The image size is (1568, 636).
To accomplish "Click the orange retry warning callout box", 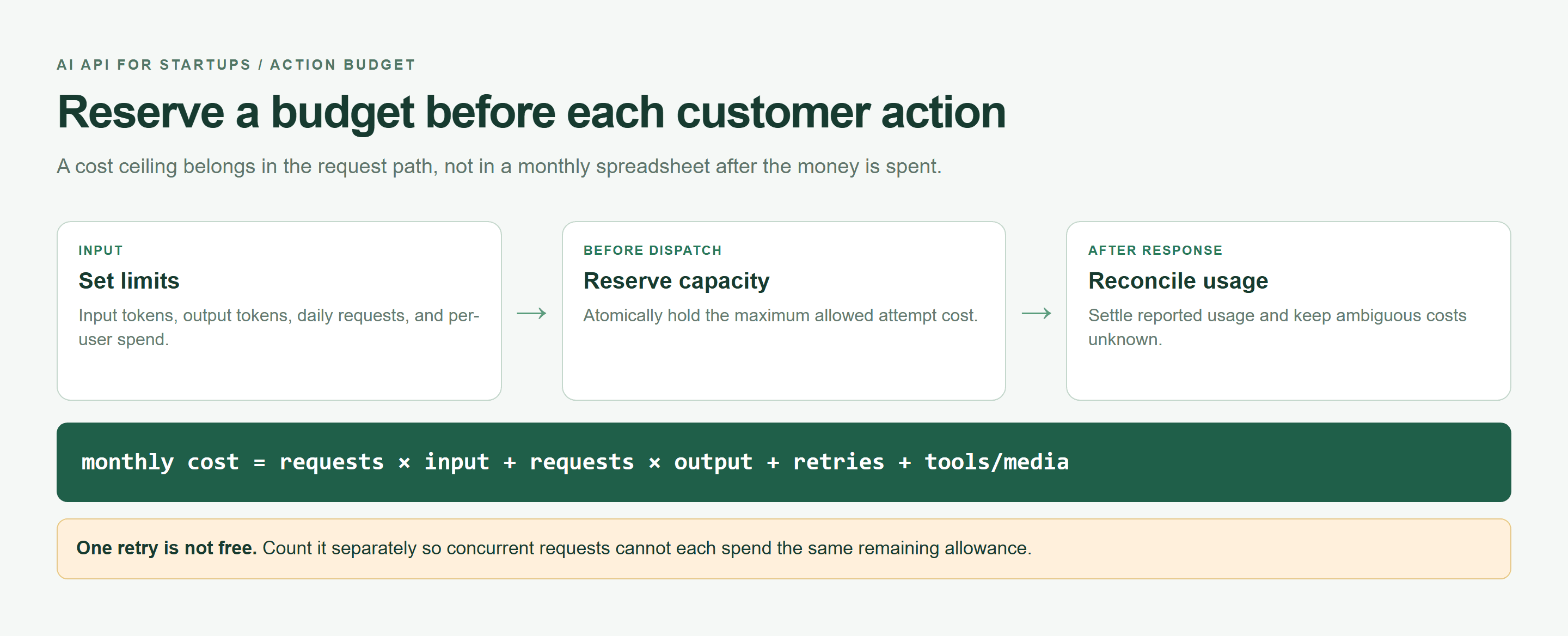I will click(783, 548).
